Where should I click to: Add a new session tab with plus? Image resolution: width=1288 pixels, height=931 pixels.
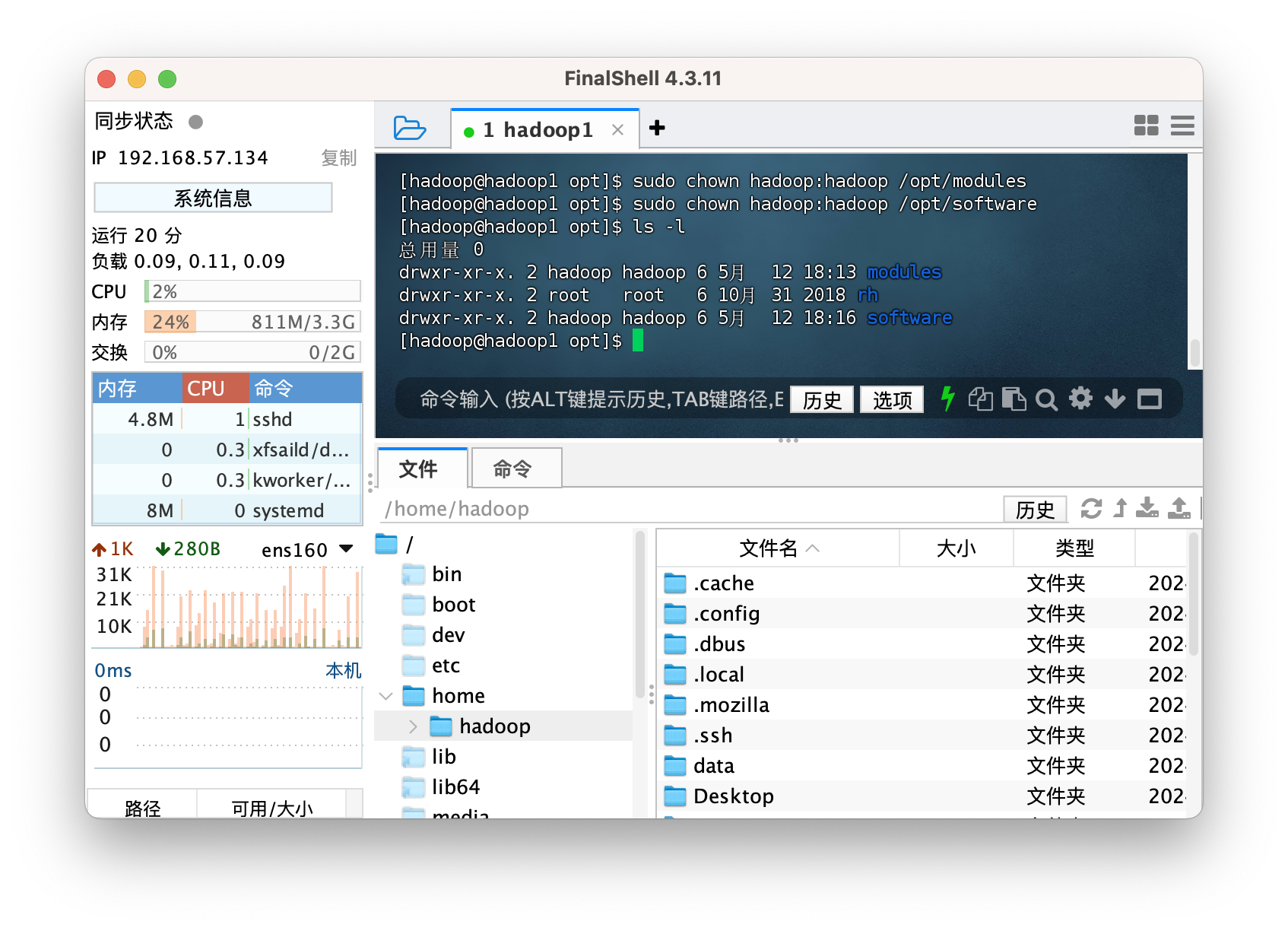pyautogui.click(x=657, y=128)
